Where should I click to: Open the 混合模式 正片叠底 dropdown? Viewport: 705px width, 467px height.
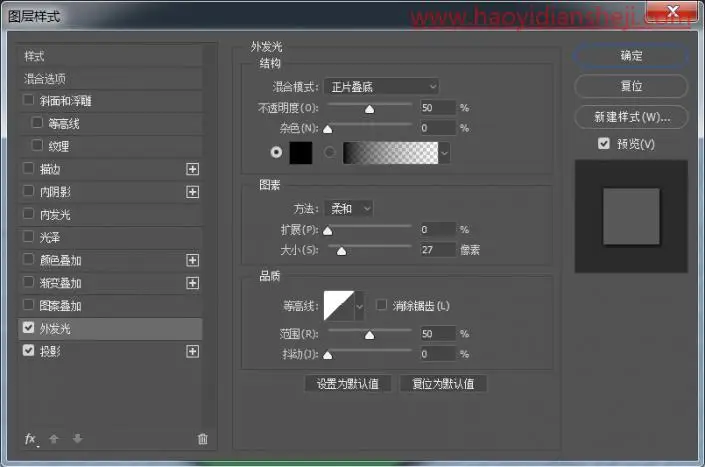[x=381, y=86]
